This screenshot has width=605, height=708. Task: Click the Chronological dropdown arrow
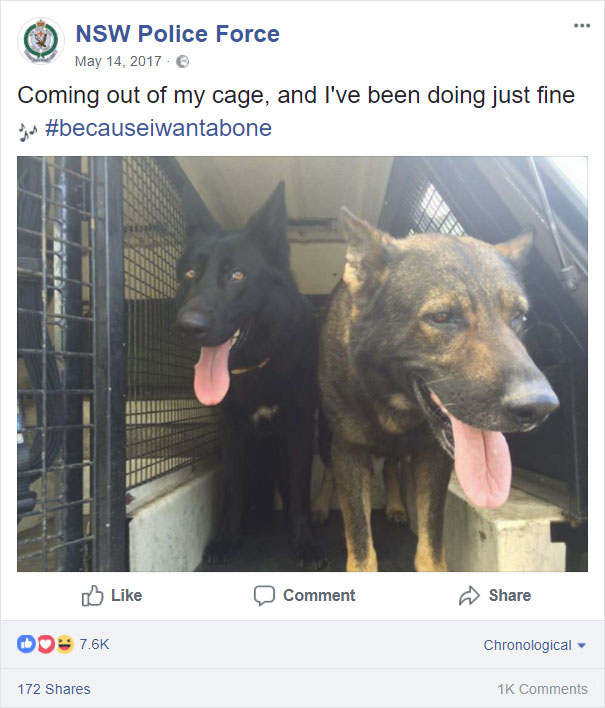(582, 646)
